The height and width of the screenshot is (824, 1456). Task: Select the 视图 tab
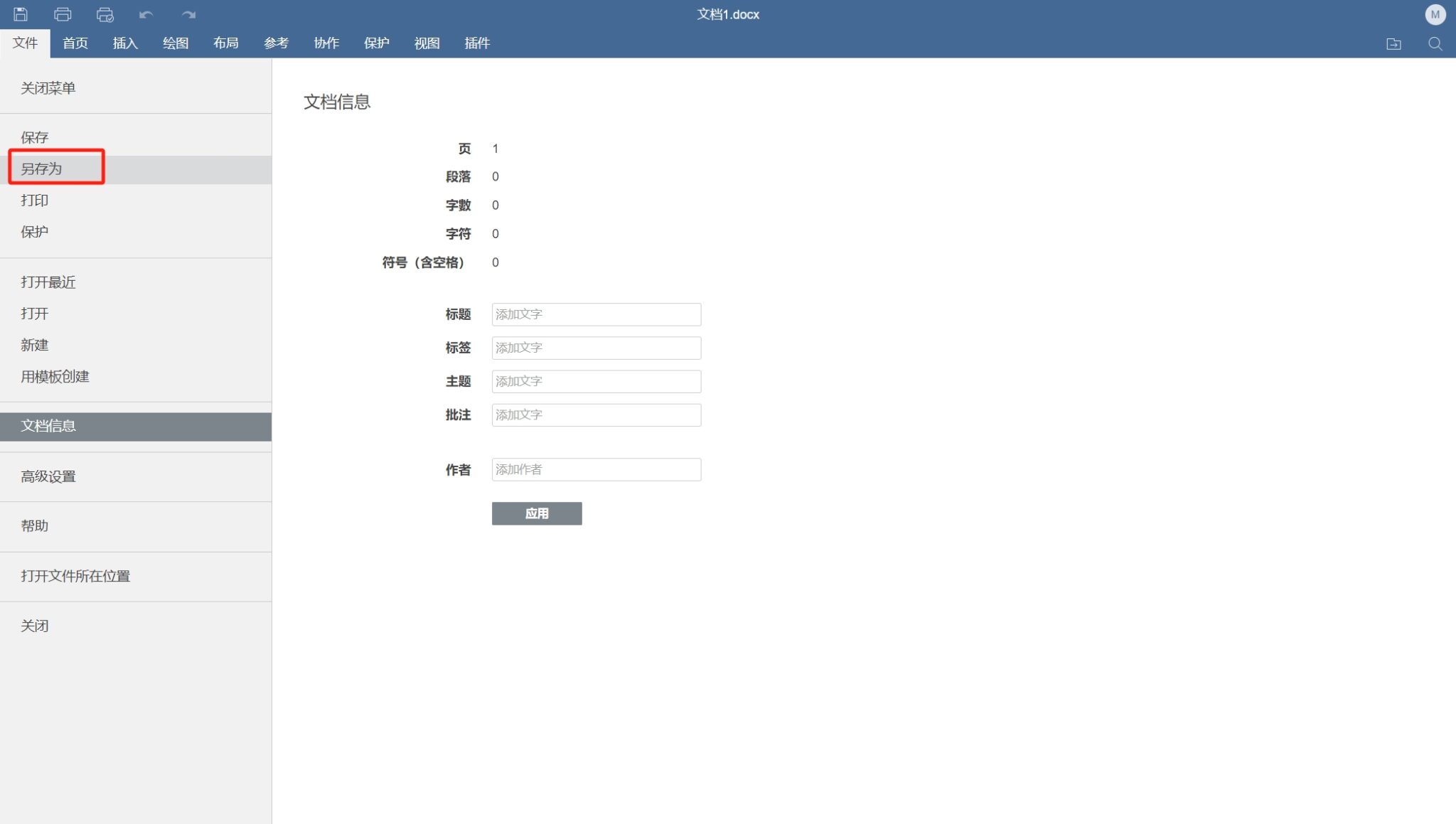pos(426,43)
